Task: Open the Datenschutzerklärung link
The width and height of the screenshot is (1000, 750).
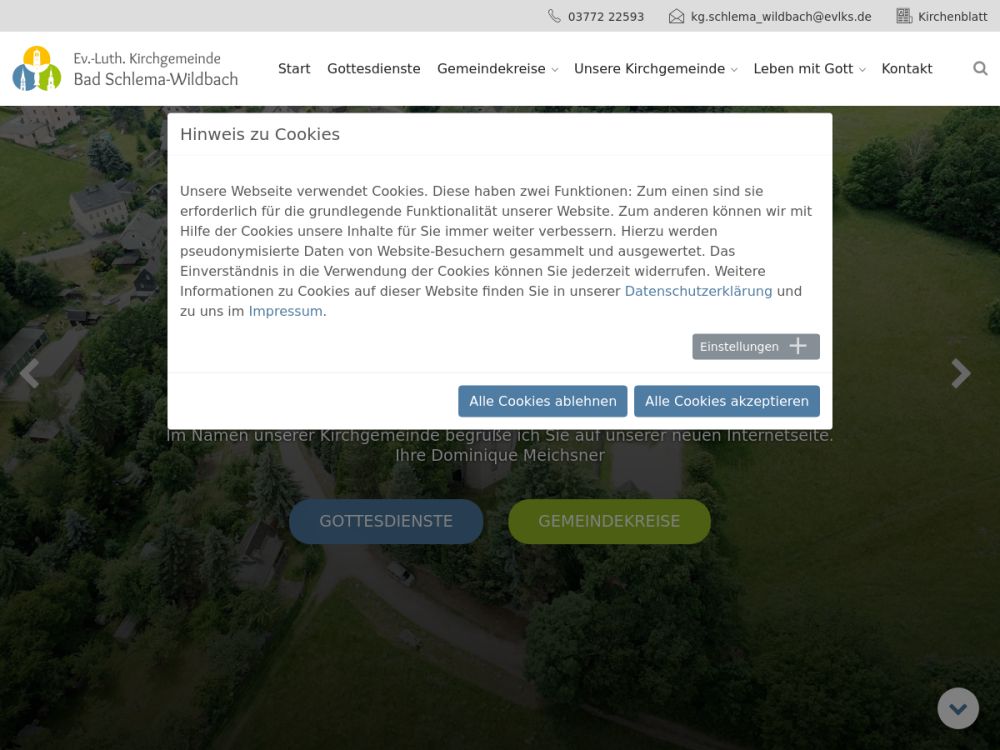Action: coord(698,291)
